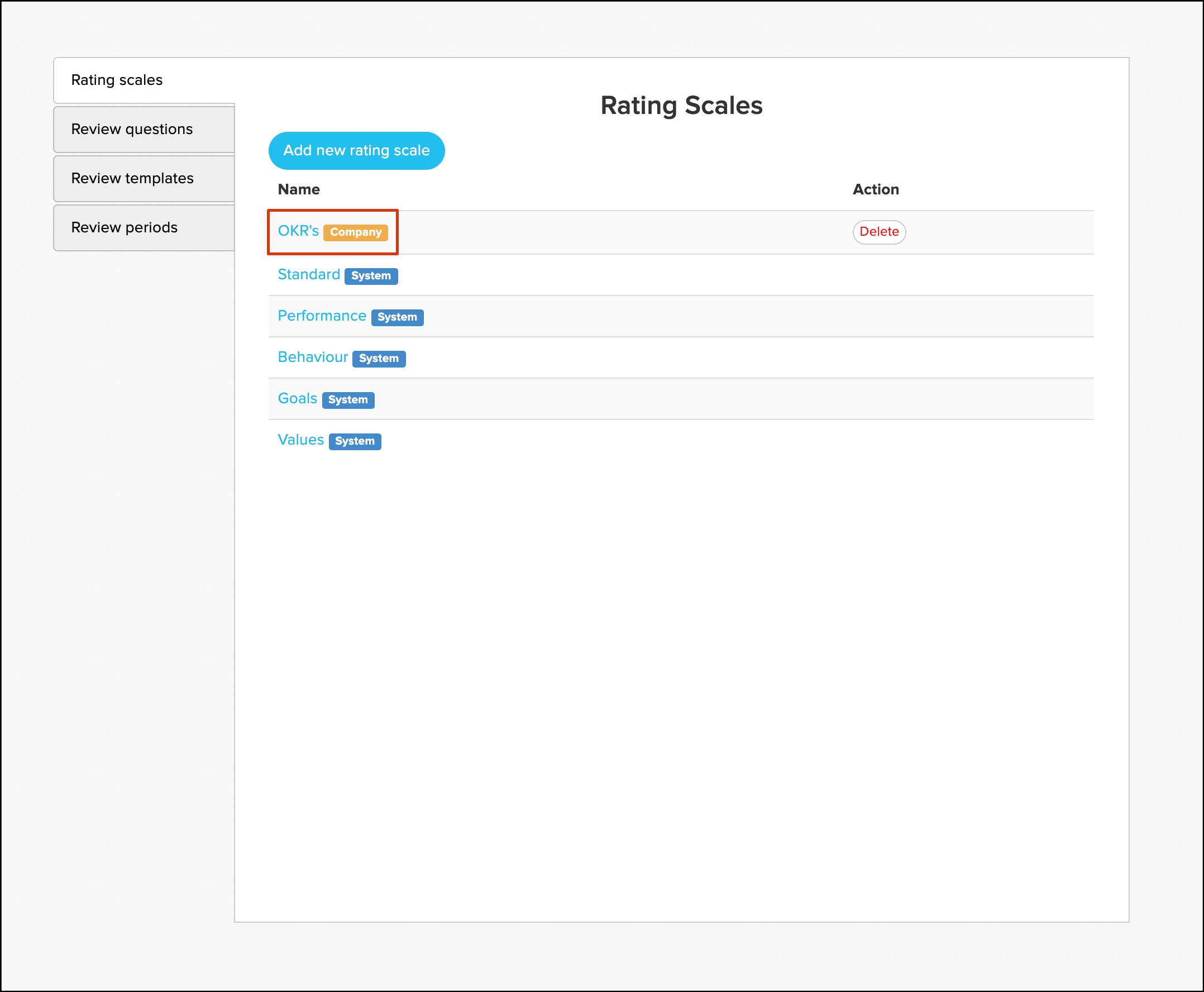Open the Rating scales tab
The height and width of the screenshot is (992, 1204).
117,80
